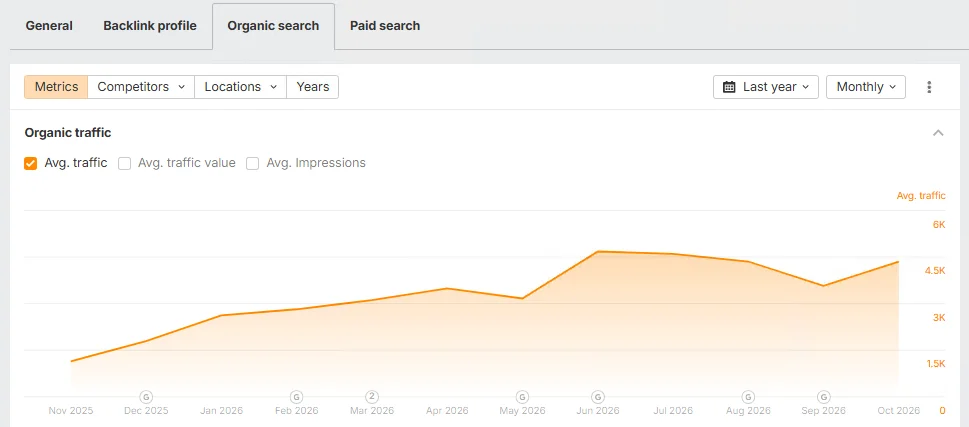
Task: Click the Google update marker near Feb 2026
Action: (297, 397)
